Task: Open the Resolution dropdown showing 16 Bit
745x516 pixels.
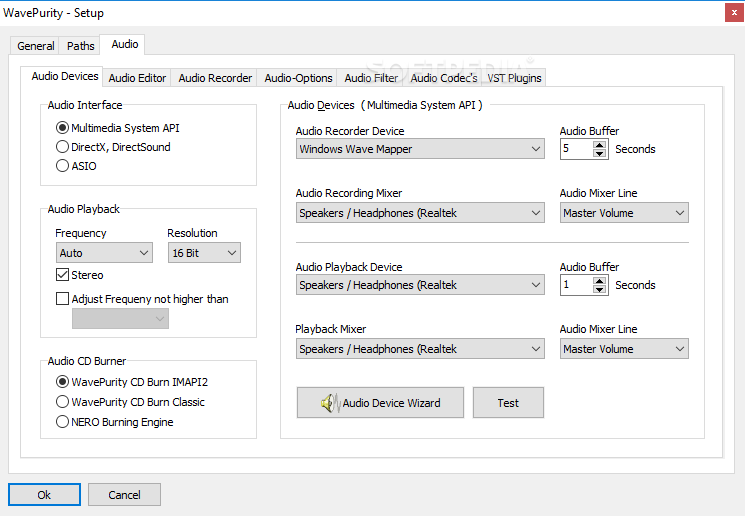Action: click(x=204, y=253)
